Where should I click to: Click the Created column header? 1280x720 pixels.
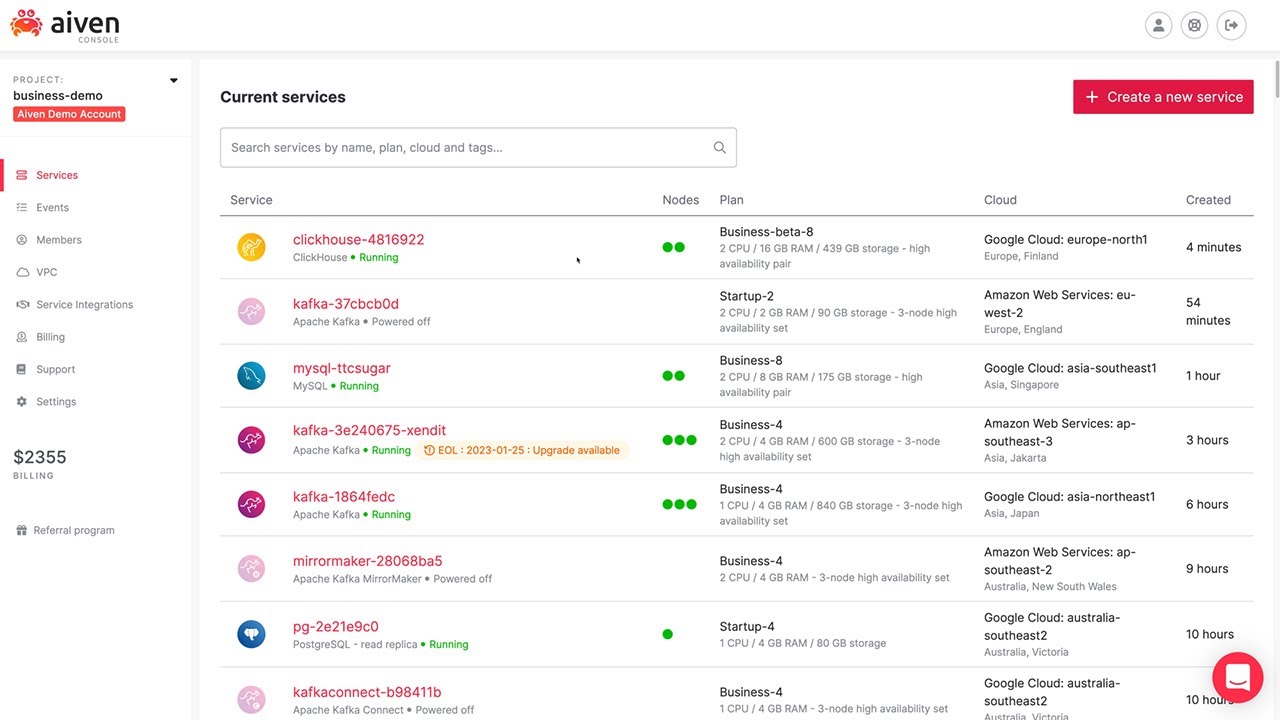1208,200
